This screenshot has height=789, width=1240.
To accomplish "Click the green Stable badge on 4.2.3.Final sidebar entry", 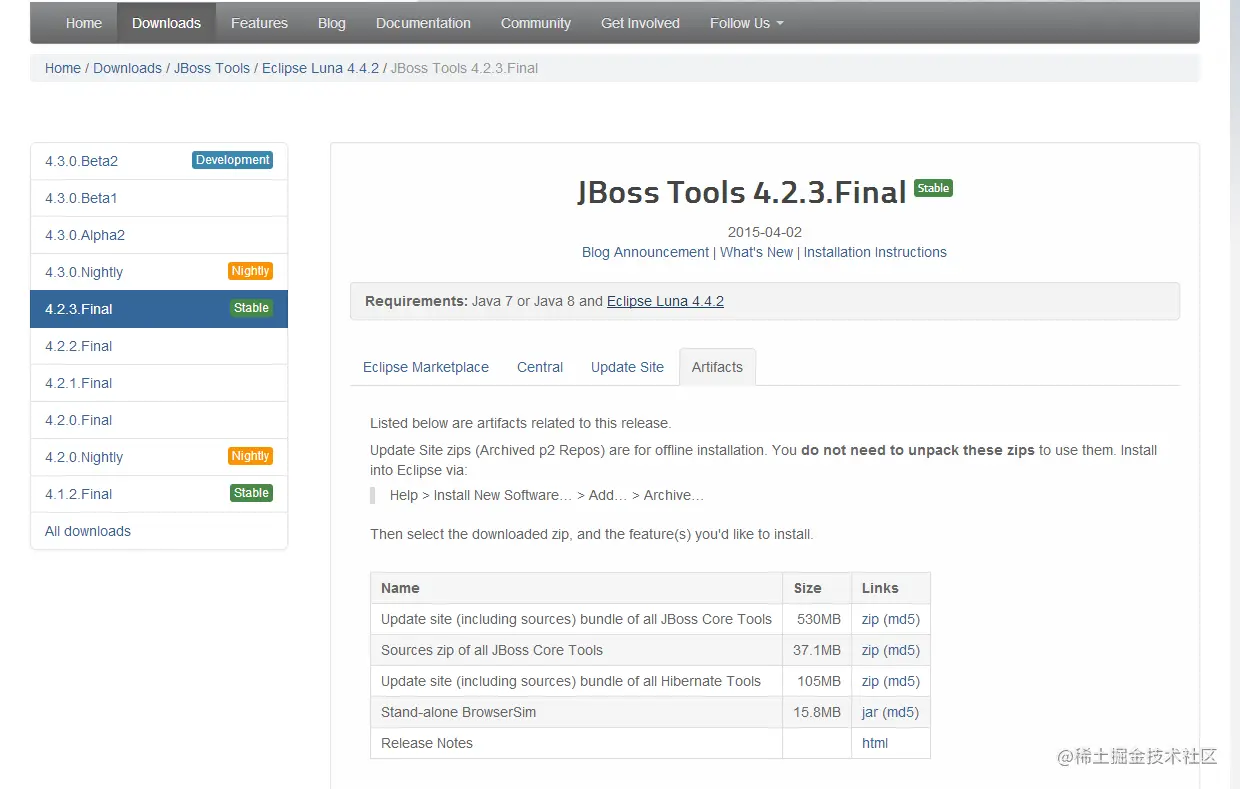I will coord(251,308).
